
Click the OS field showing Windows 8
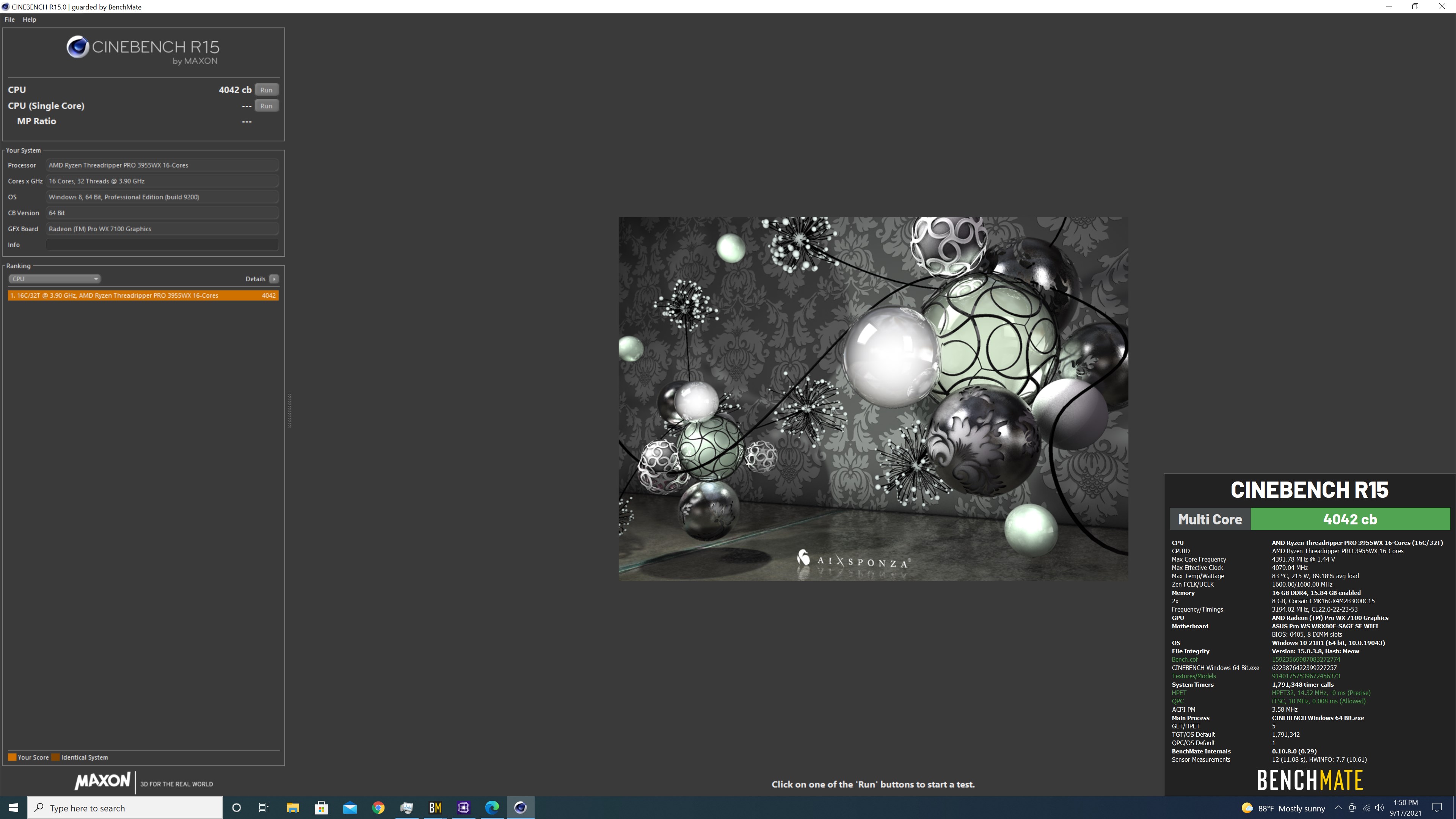pyautogui.click(x=162, y=197)
